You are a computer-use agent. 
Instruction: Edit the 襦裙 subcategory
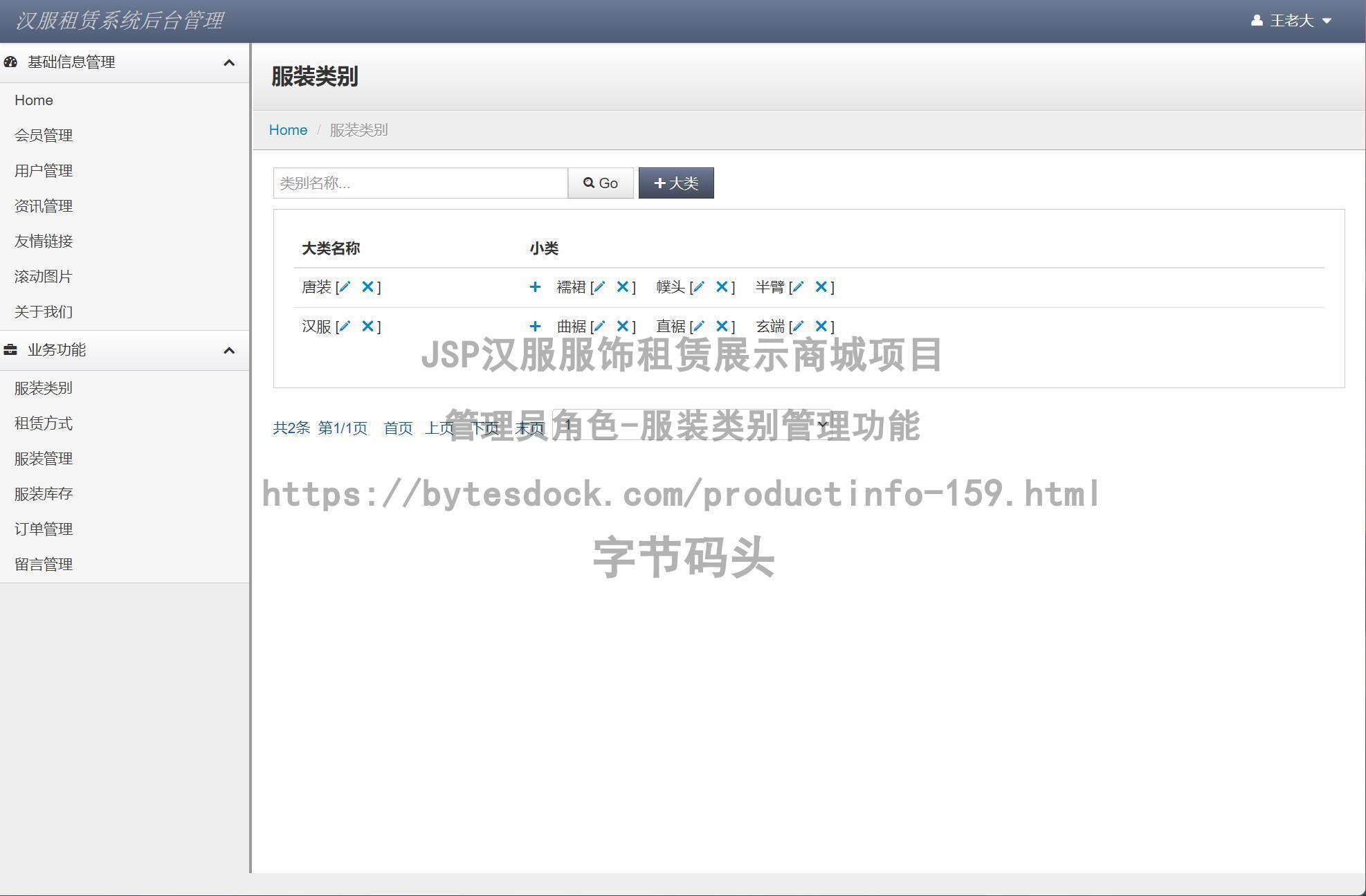(x=599, y=287)
